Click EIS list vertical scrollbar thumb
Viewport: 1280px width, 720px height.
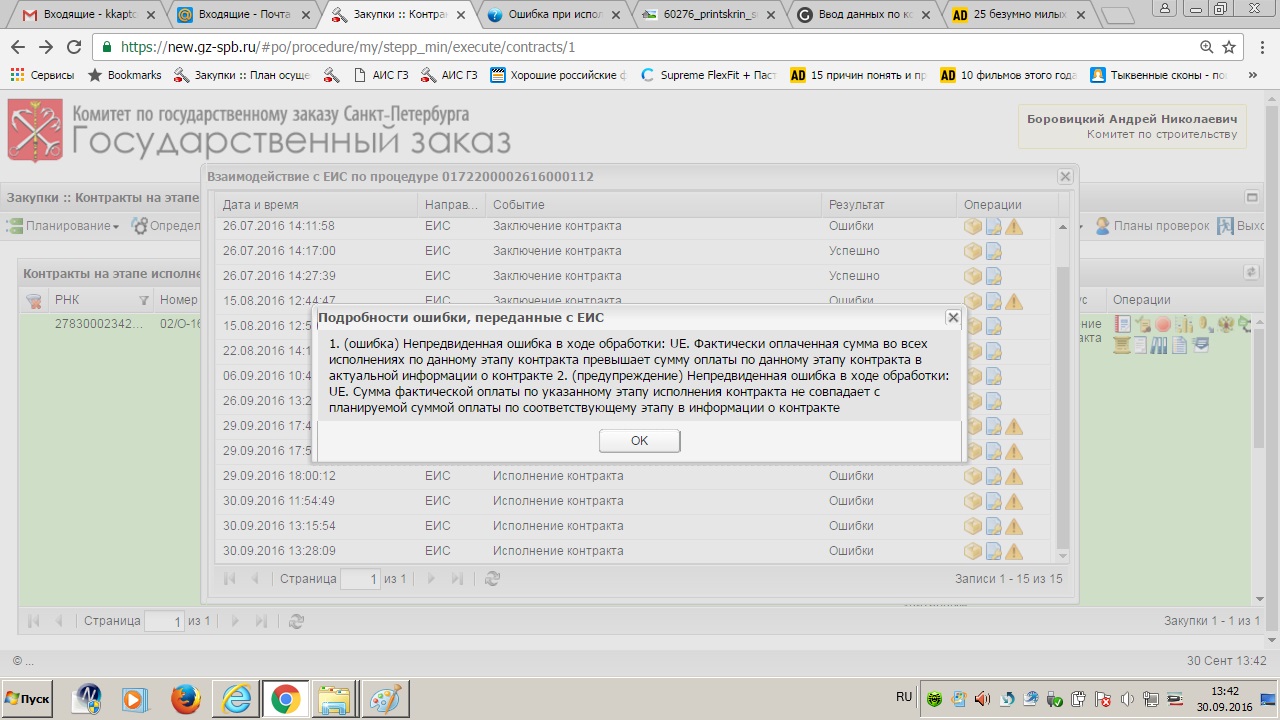coord(1063,408)
